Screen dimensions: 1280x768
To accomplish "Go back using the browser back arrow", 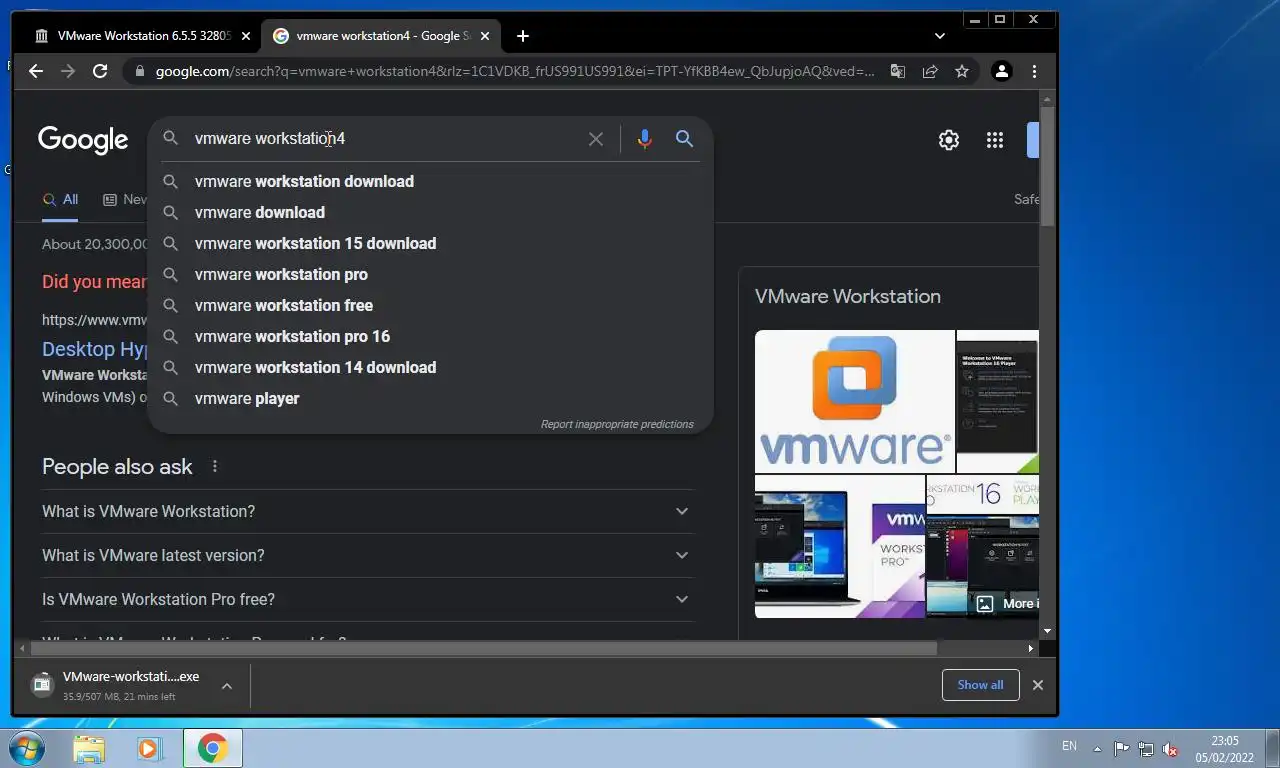I will 36,71.
